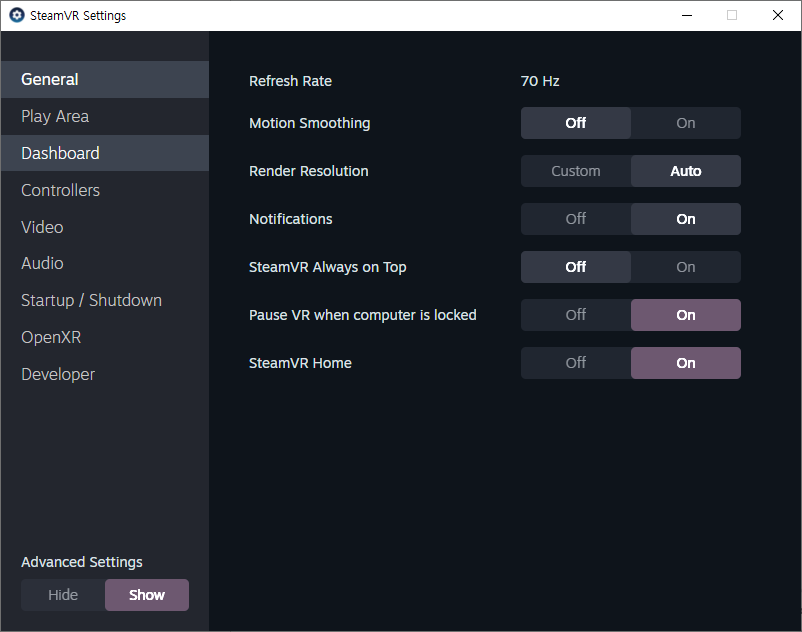Turn Motion Smoothing on

(x=685, y=123)
